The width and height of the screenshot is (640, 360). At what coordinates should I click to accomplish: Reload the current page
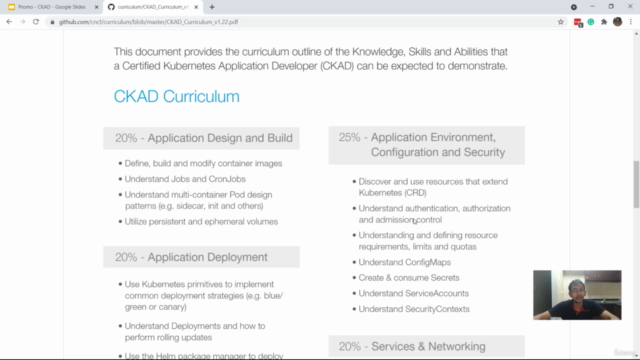pos(36,22)
